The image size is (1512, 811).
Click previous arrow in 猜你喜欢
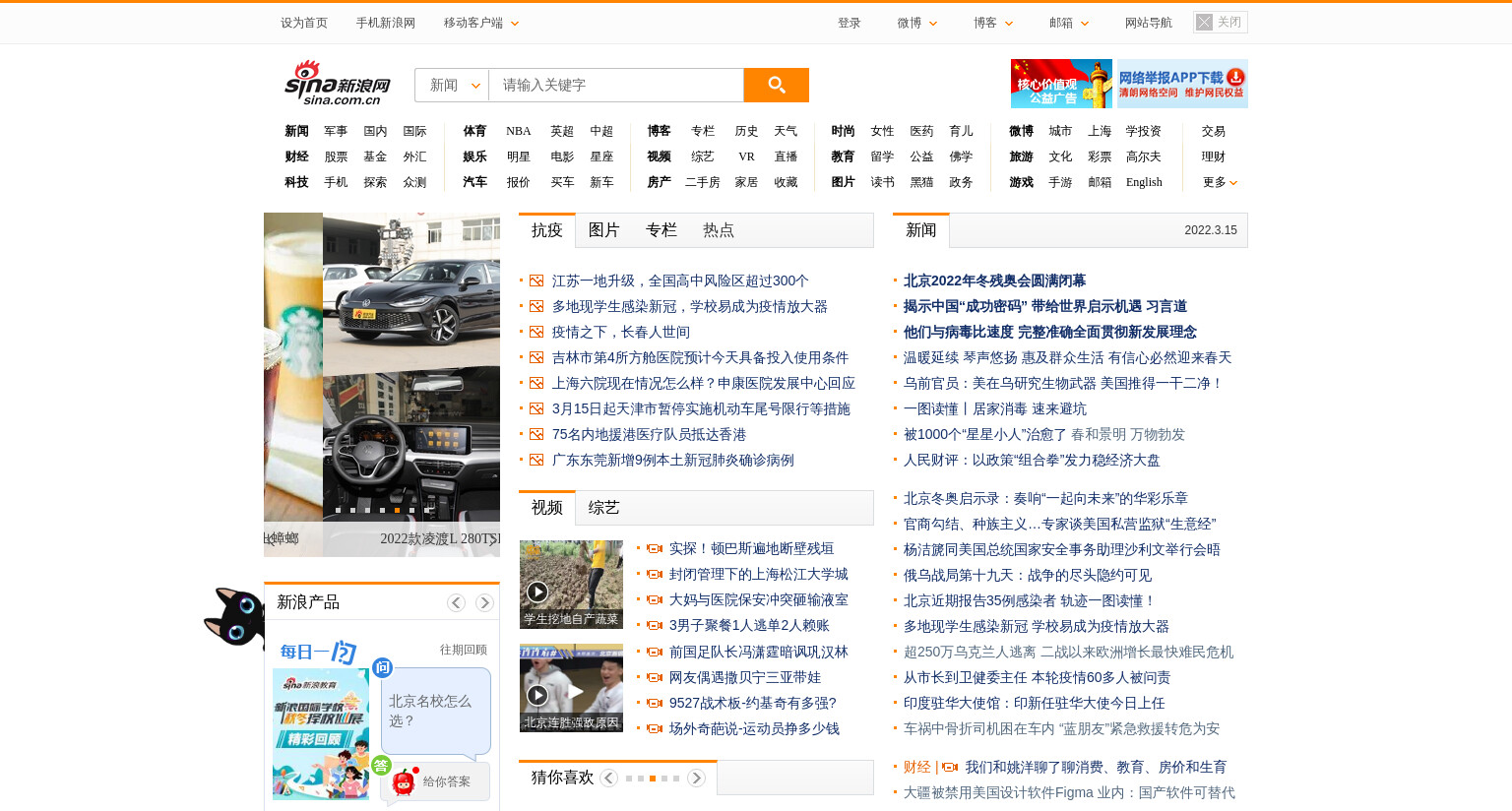608,778
